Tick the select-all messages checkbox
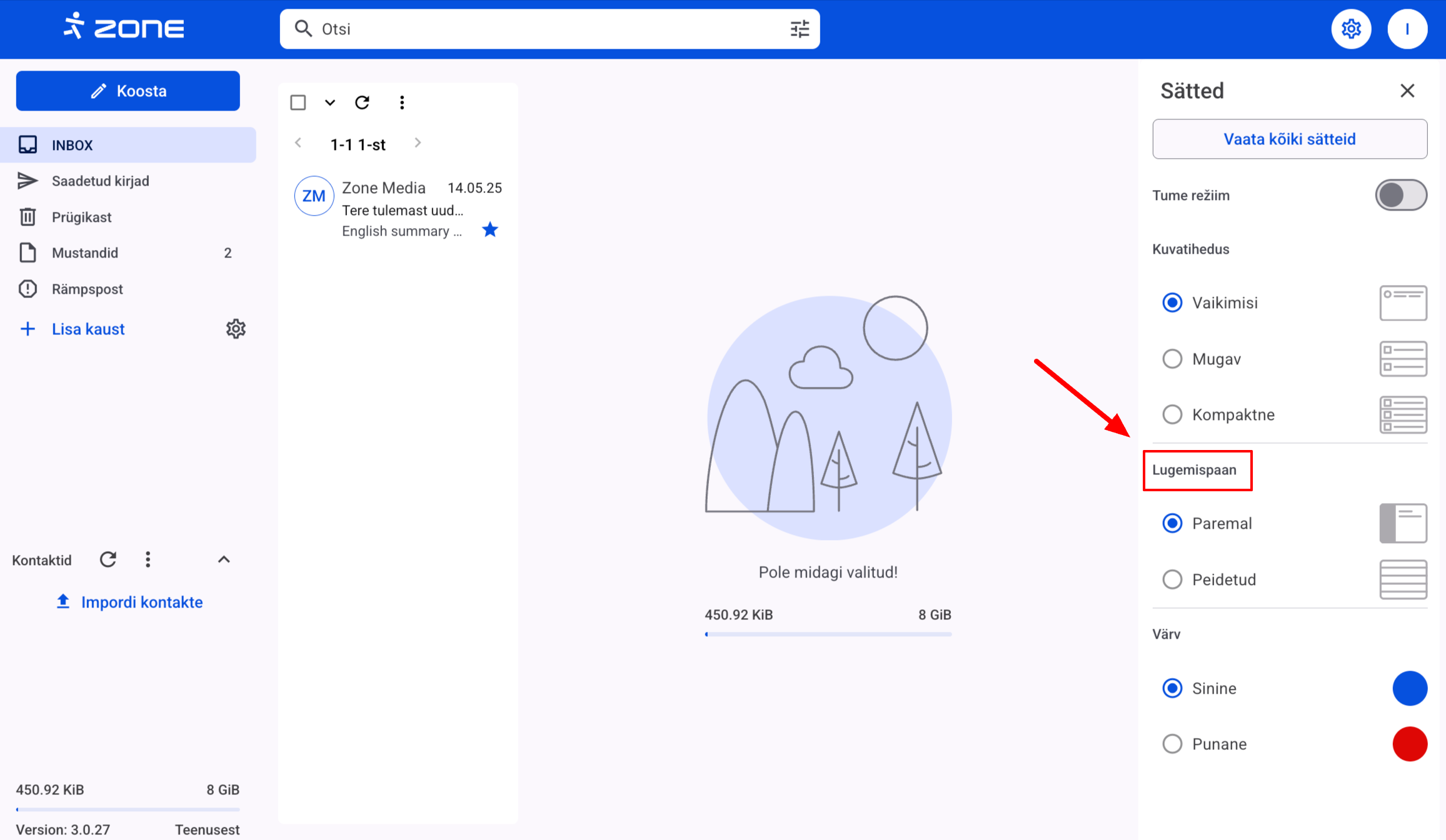1446x840 pixels. click(x=298, y=102)
